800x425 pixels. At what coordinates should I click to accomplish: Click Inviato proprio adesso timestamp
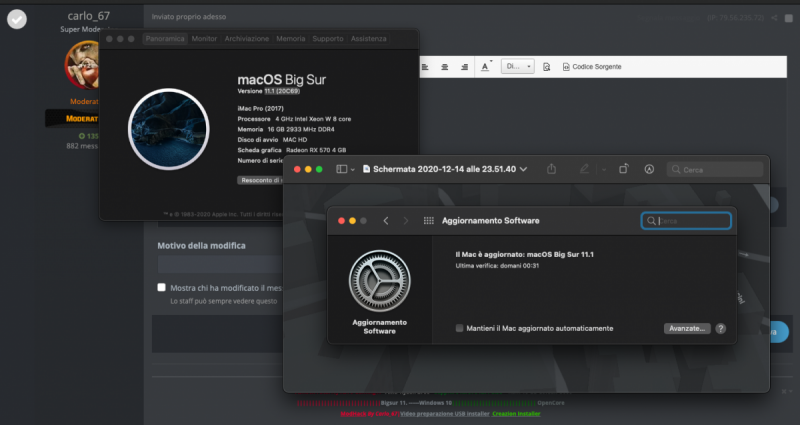[189, 17]
